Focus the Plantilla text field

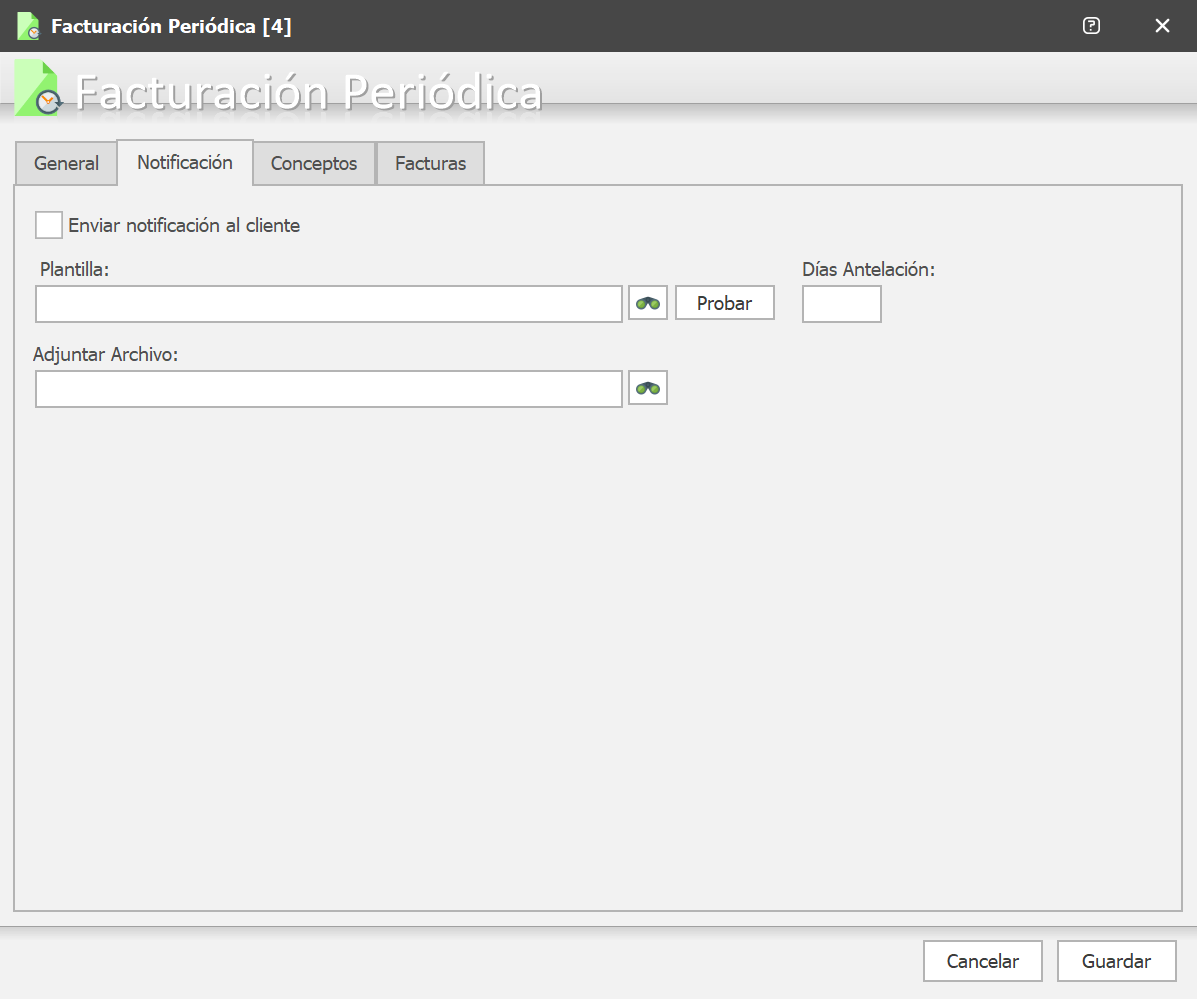329,304
